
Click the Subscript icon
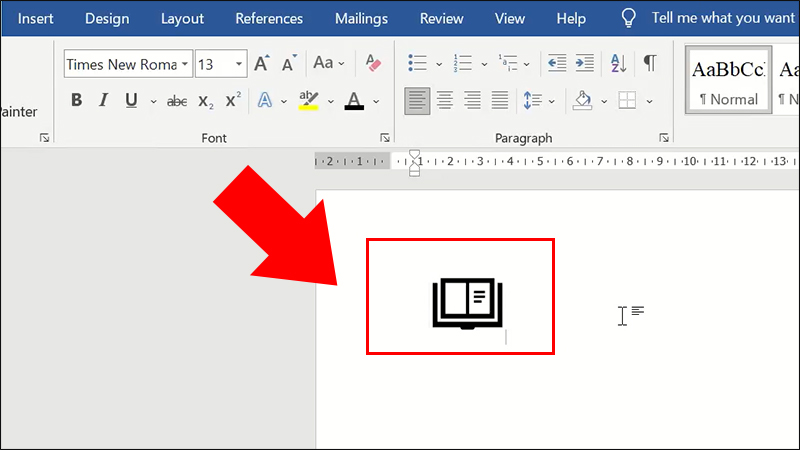pos(206,101)
